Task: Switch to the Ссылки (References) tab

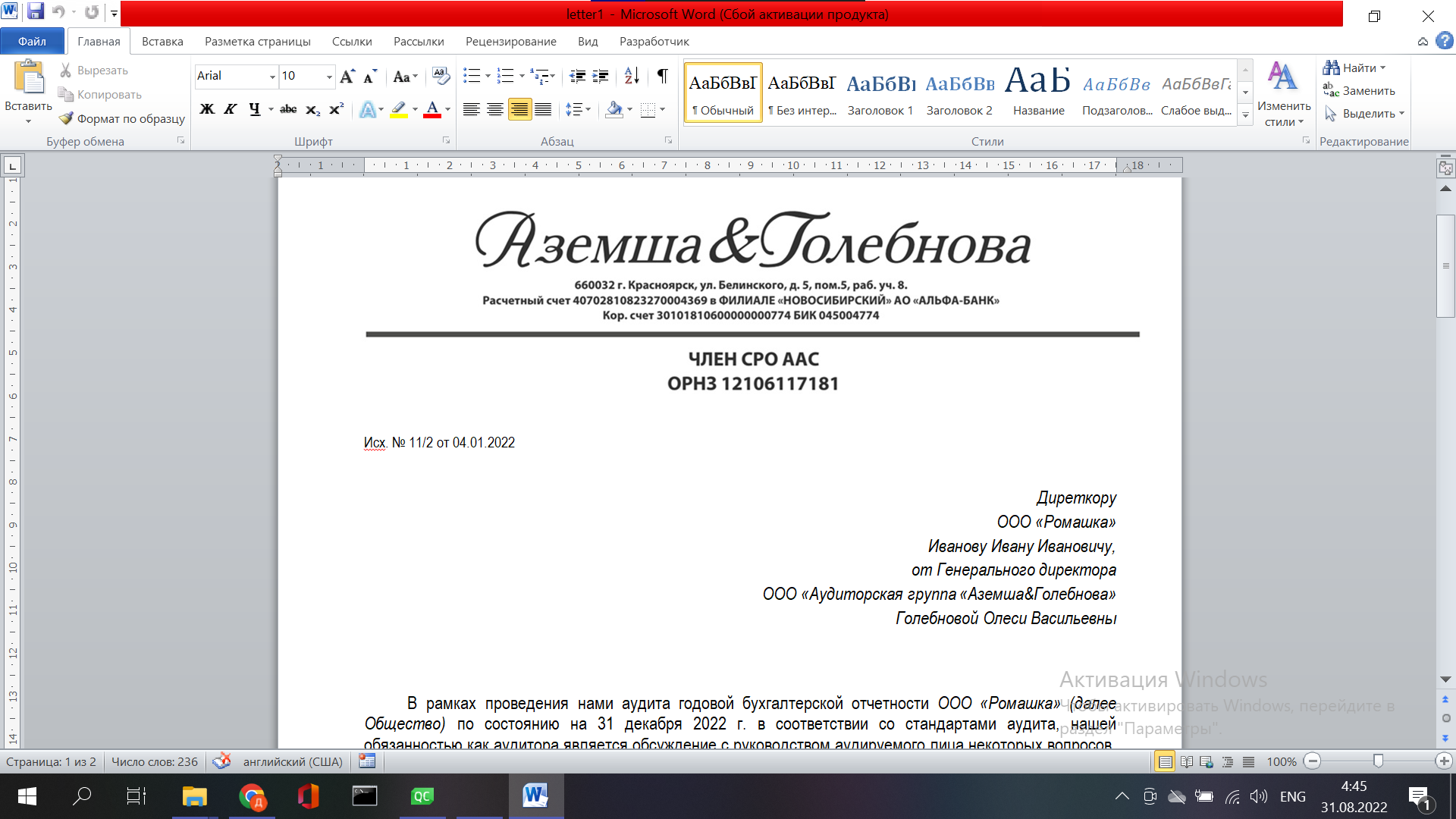Action: pyautogui.click(x=352, y=41)
